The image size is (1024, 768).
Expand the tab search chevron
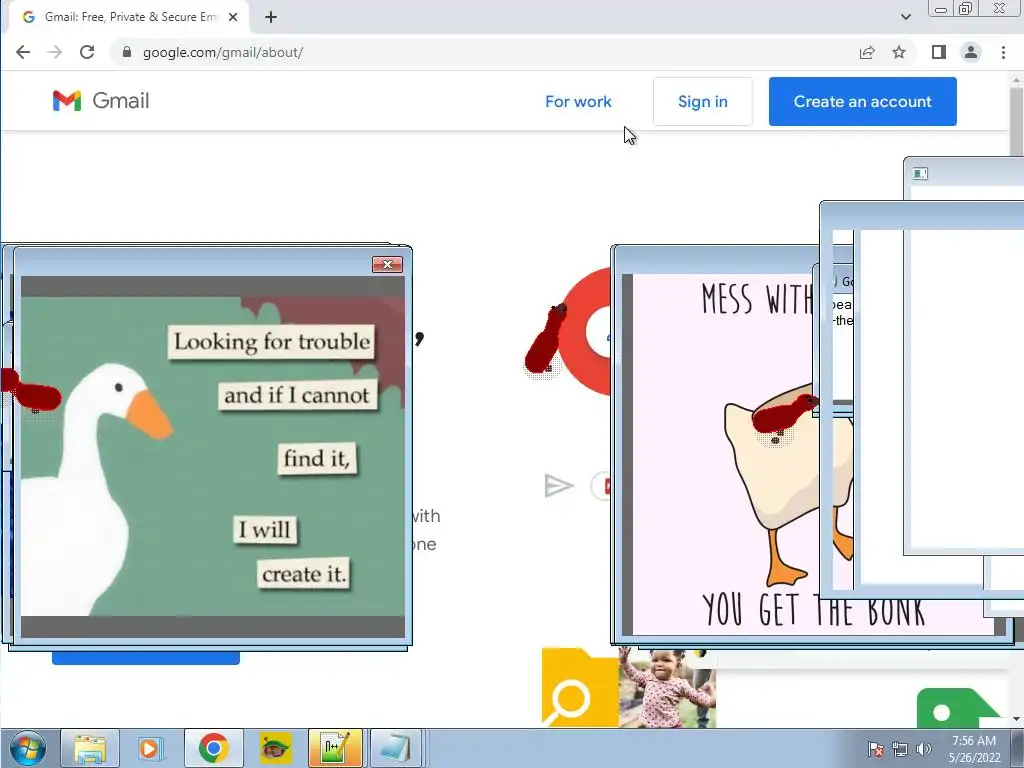point(906,17)
